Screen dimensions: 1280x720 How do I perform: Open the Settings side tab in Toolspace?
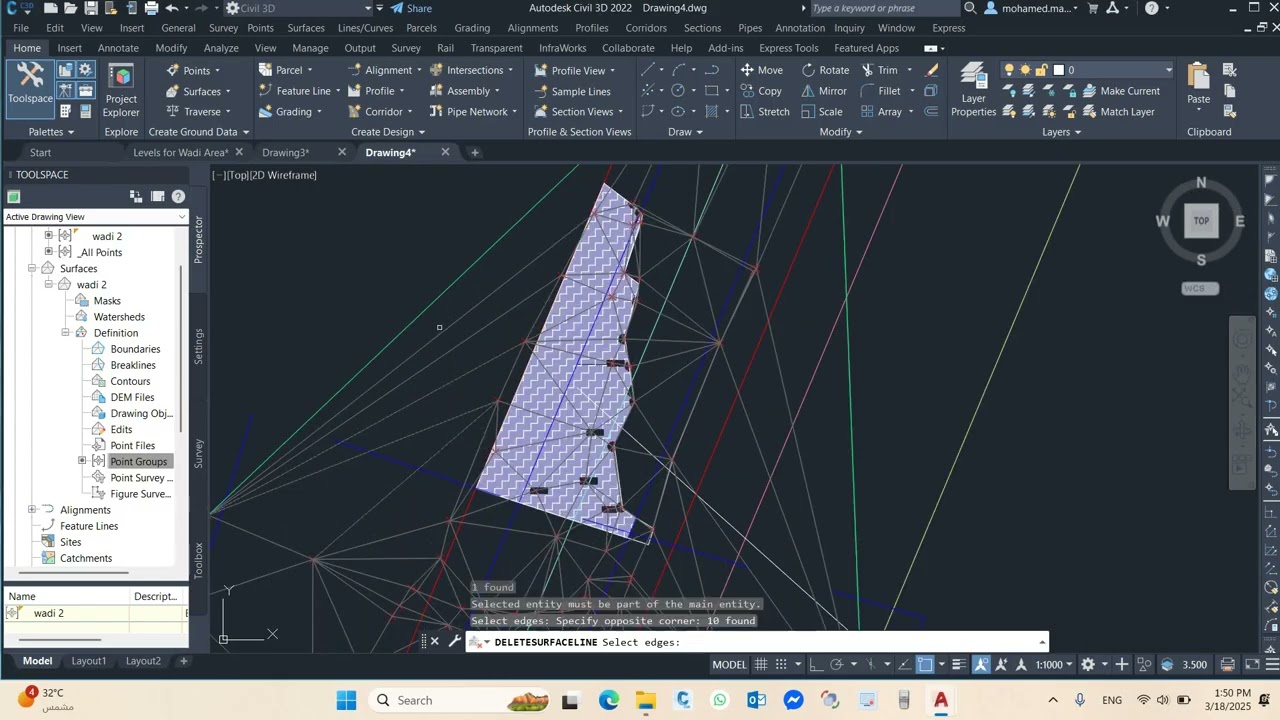point(198,346)
